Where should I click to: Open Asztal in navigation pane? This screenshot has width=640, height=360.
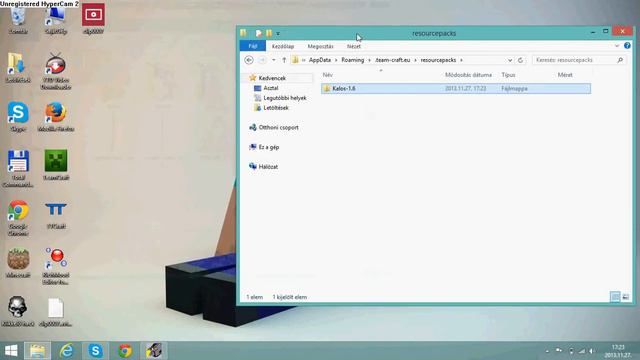tap(271, 88)
